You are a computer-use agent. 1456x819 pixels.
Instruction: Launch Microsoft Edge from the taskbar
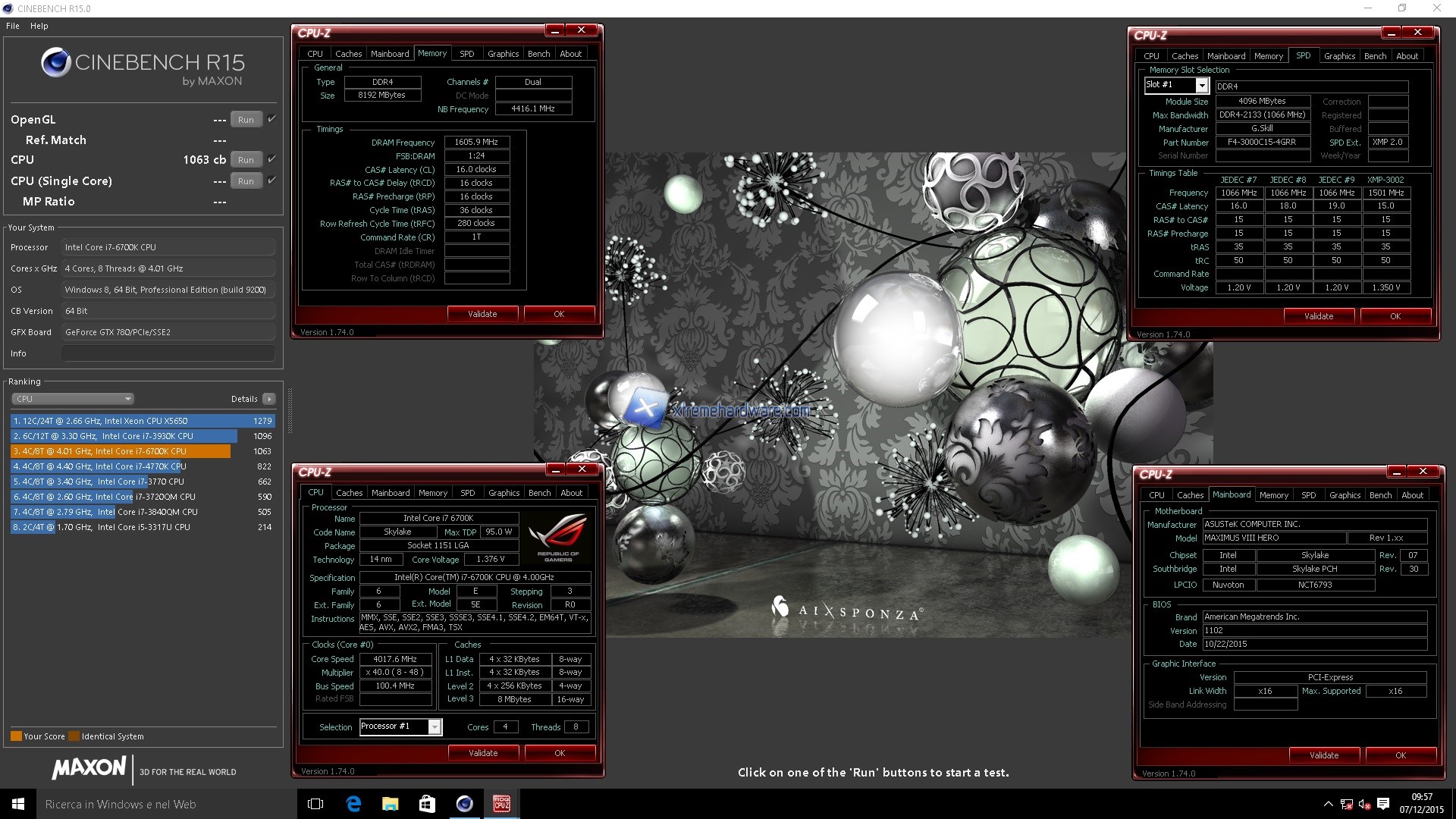tap(353, 804)
